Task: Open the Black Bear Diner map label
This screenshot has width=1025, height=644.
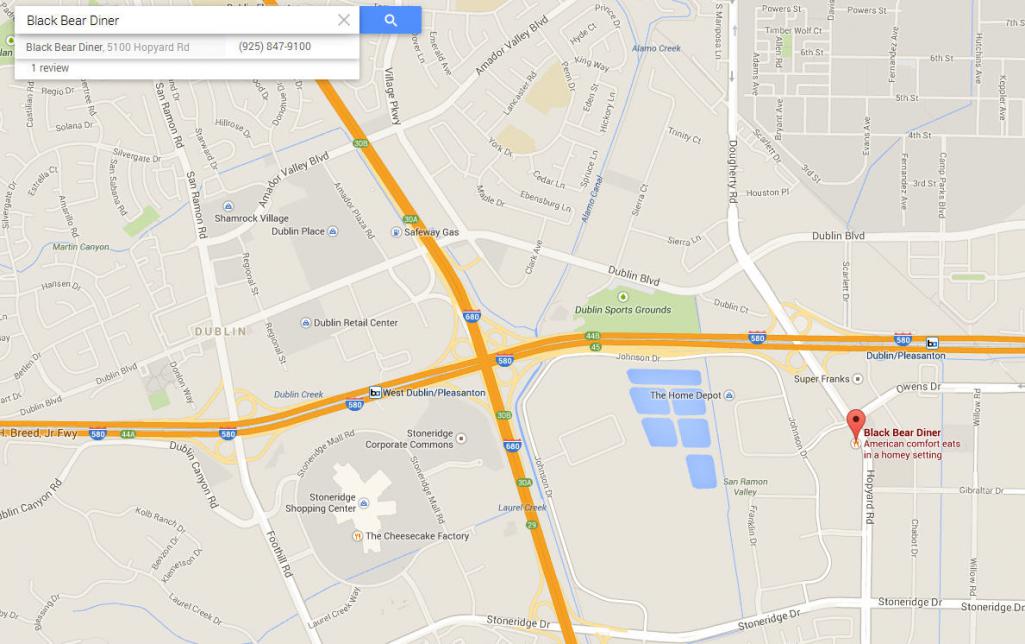Action: pos(901,433)
